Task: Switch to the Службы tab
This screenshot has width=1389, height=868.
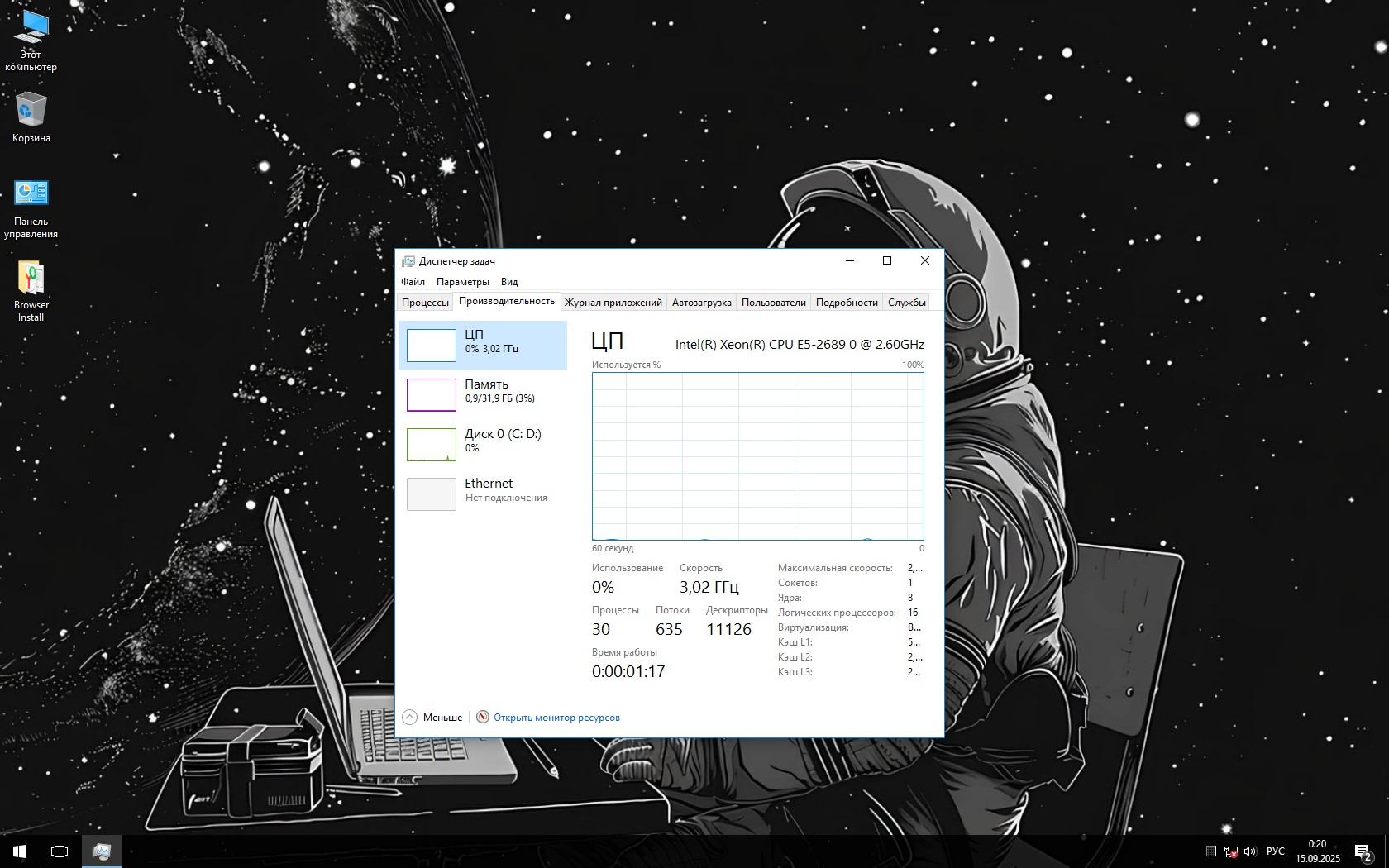Action: coord(906,303)
